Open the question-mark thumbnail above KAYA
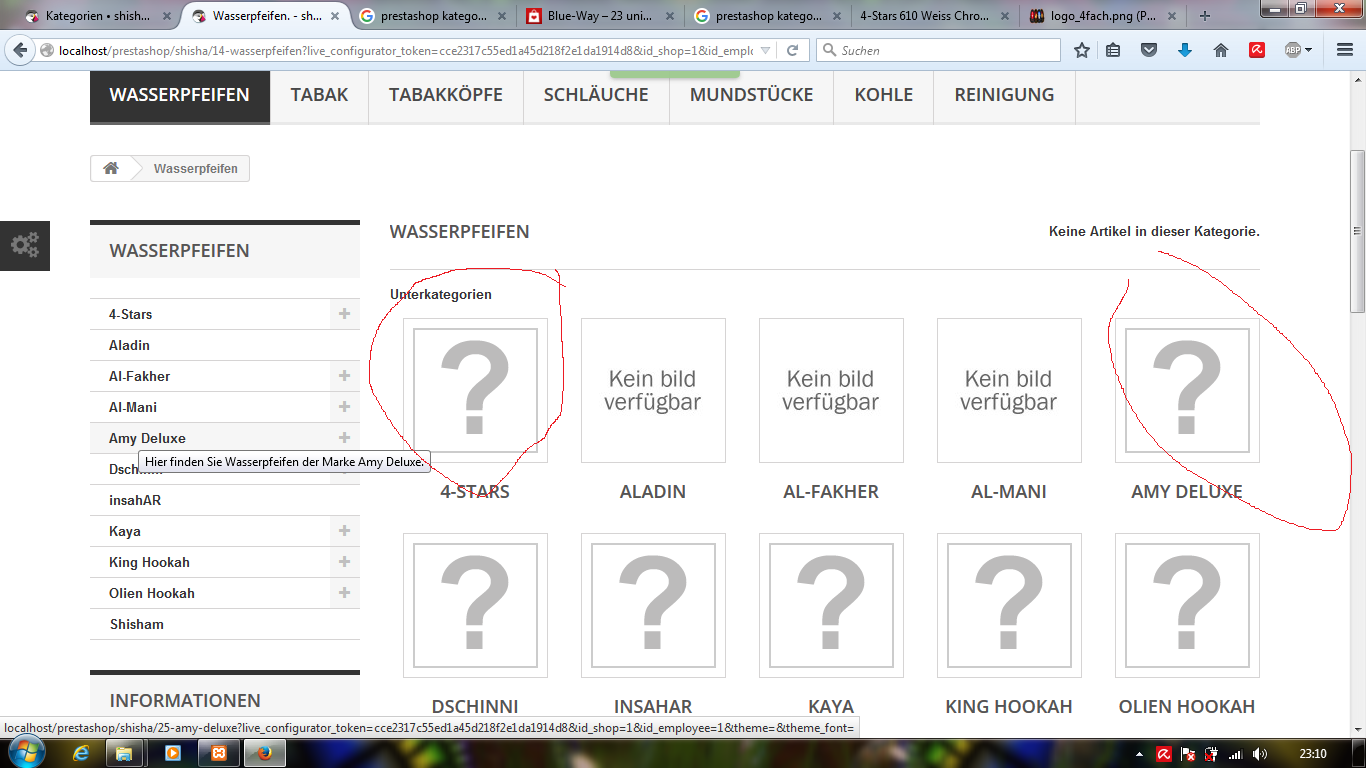This screenshot has width=1366, height=768. (831, 605)
